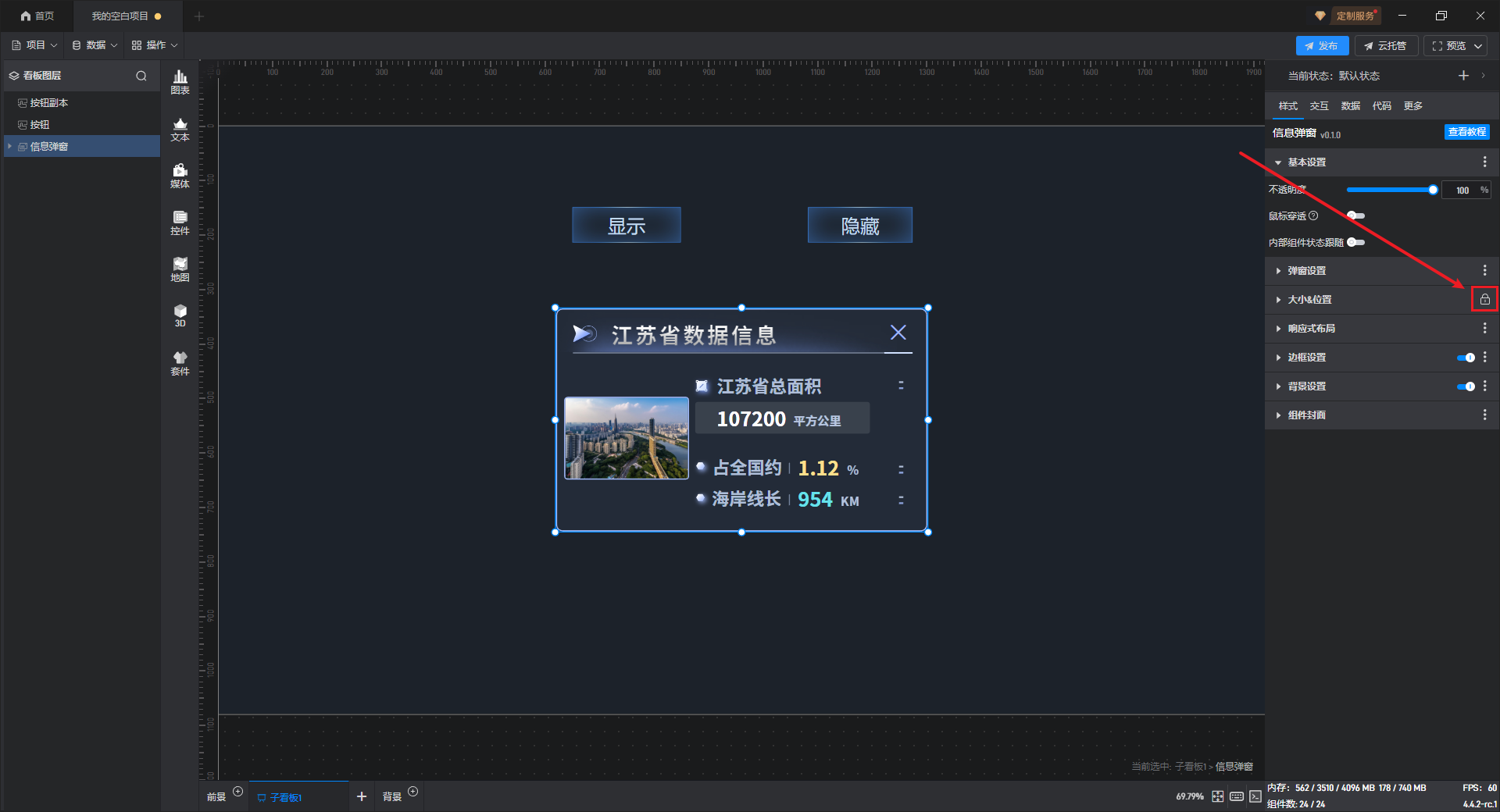The image size is (1500, 812).
Task: Expand the 大小&位置 section
Action: [x=1278, y=300]
